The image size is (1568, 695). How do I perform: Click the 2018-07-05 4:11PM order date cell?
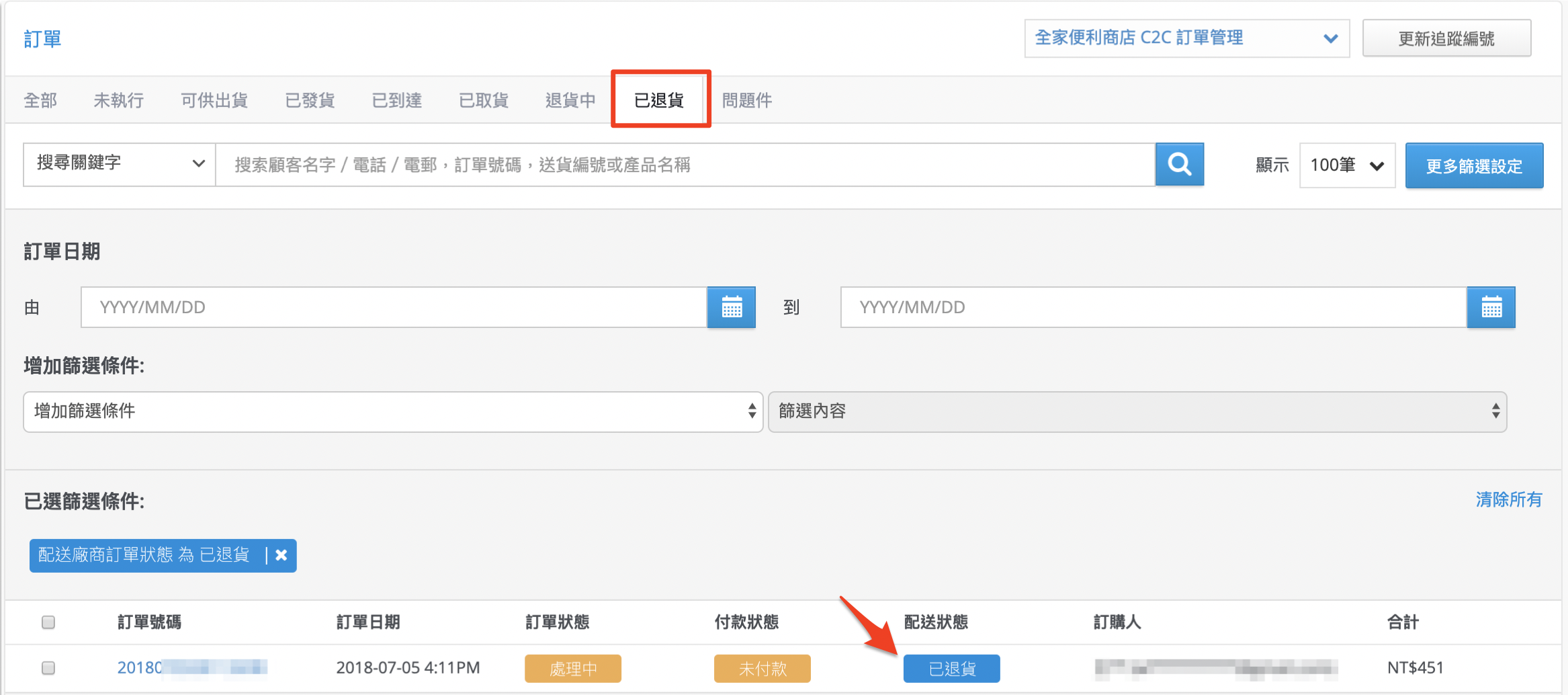(x=408, y=667)
